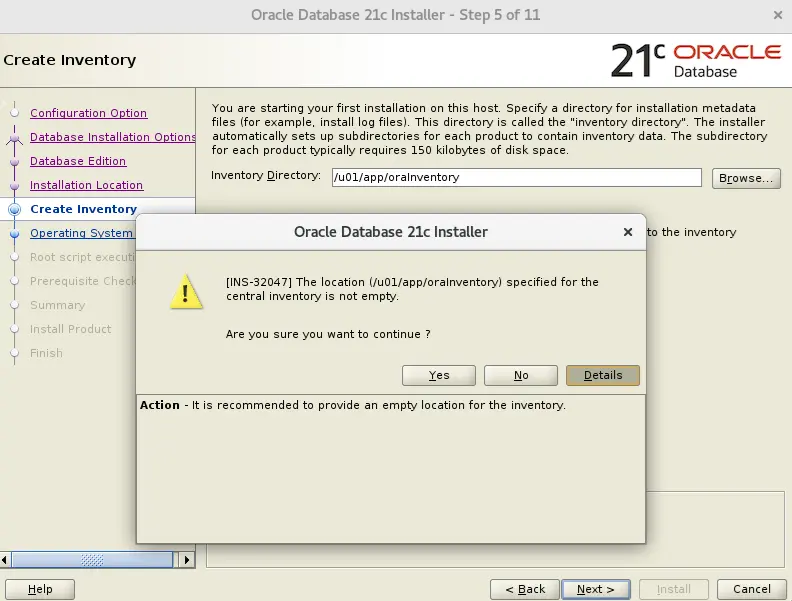Click the Cancel button
This screenshot has height=601, width=792.
click(752, 589)
